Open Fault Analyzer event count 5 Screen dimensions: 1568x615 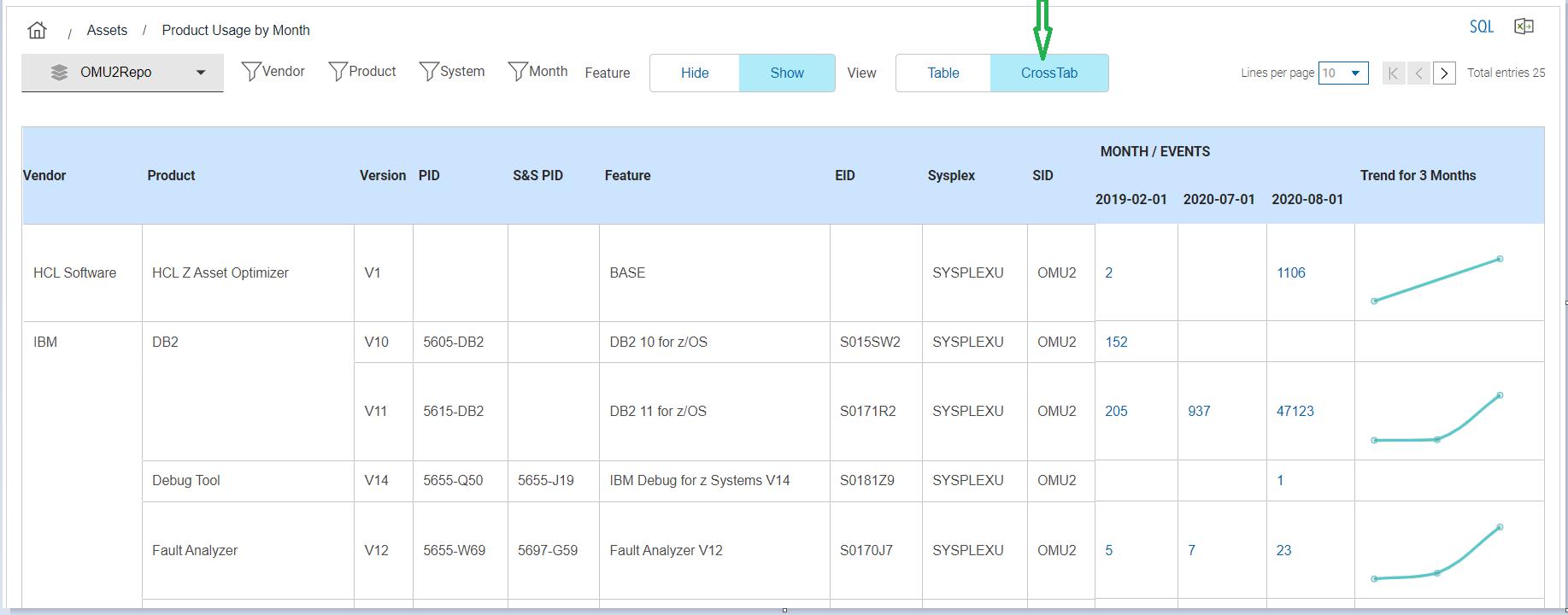[x=1108, y=551]
